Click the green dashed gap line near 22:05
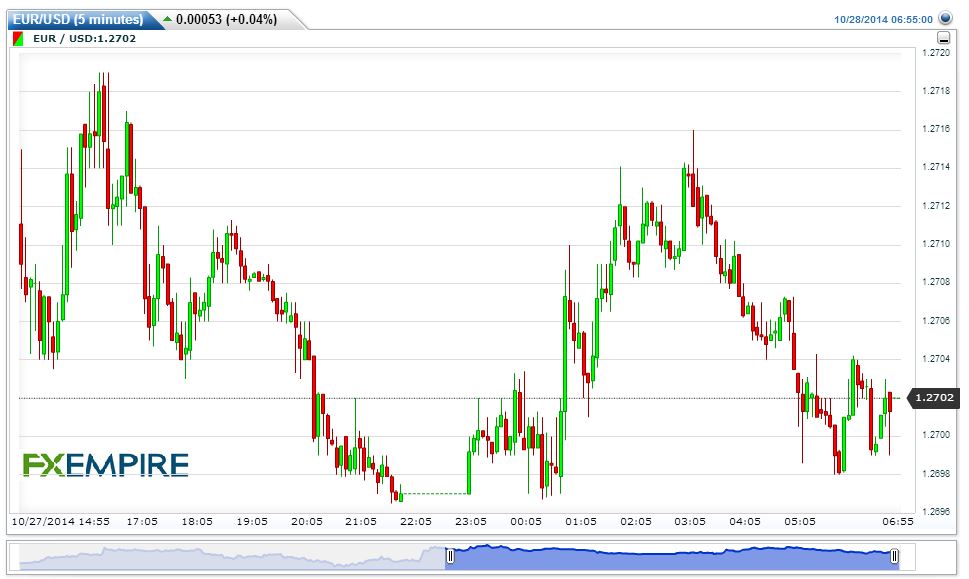 (435, 493)
